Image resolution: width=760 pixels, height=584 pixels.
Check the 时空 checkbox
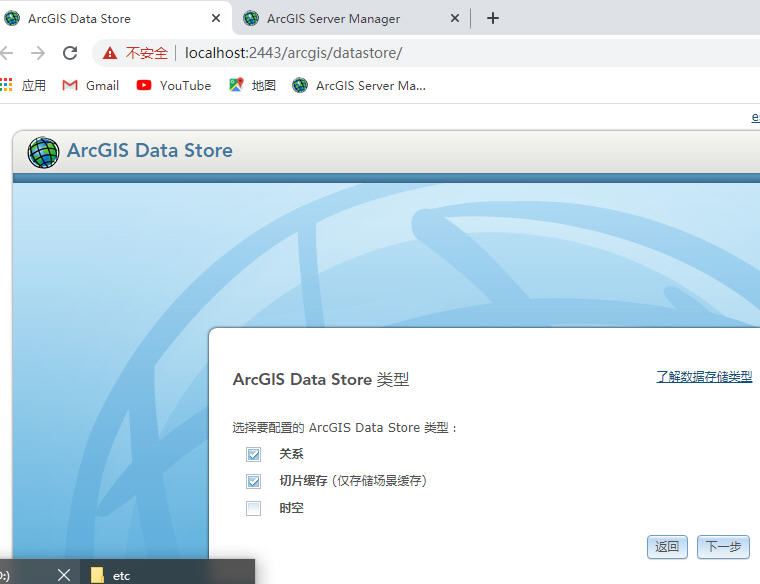(253, 508)
